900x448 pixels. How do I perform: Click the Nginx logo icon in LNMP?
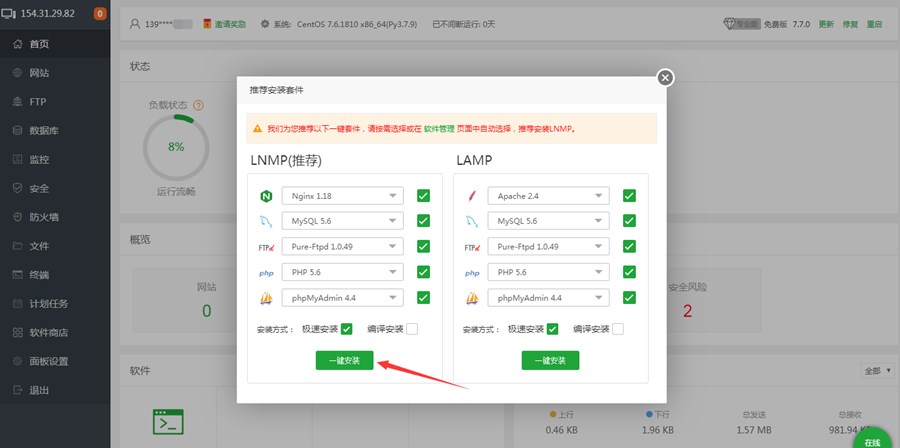(x=266, y=196)
